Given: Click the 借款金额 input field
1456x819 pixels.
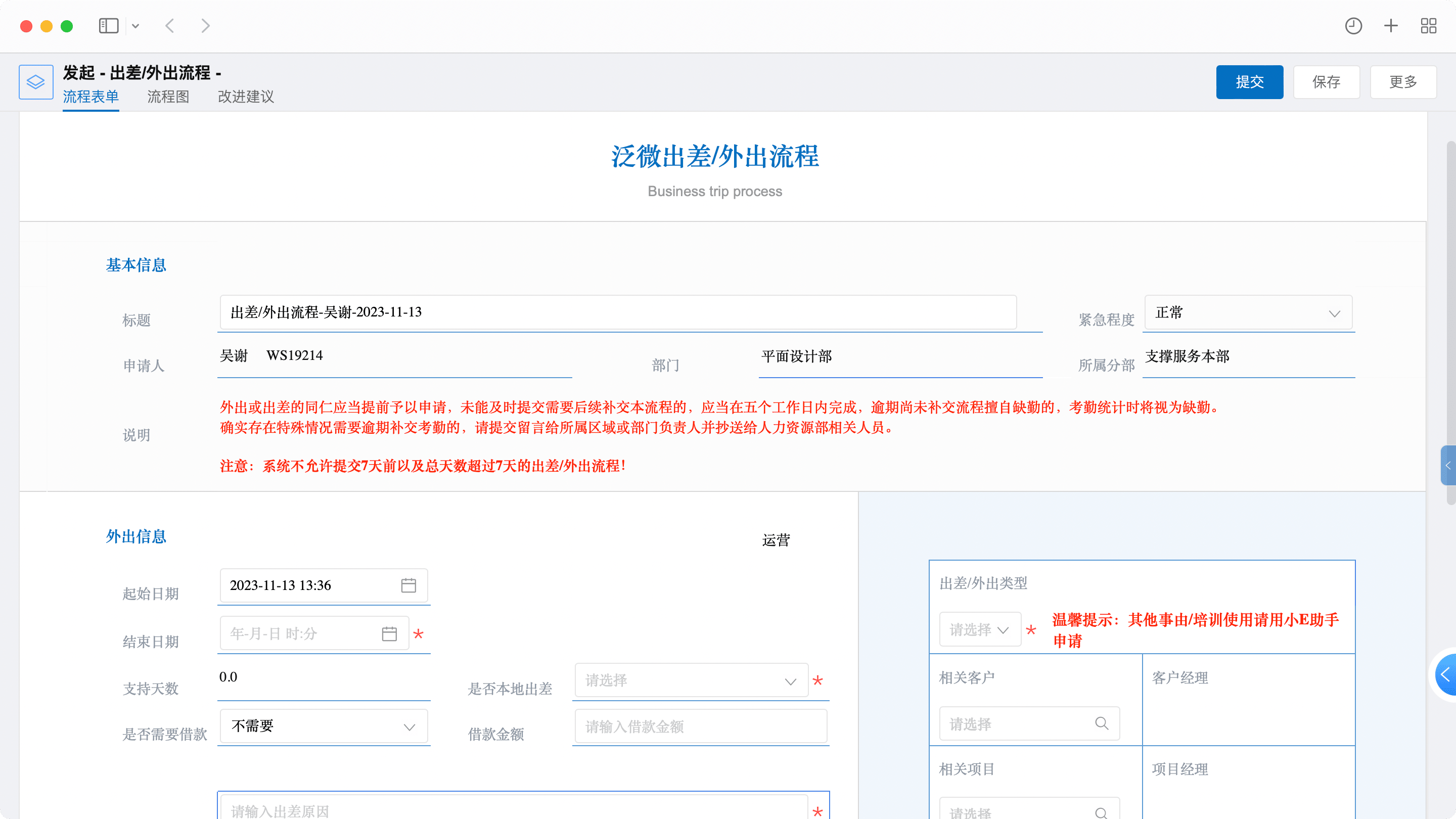Looking at the screenshot, I should 701,726.
